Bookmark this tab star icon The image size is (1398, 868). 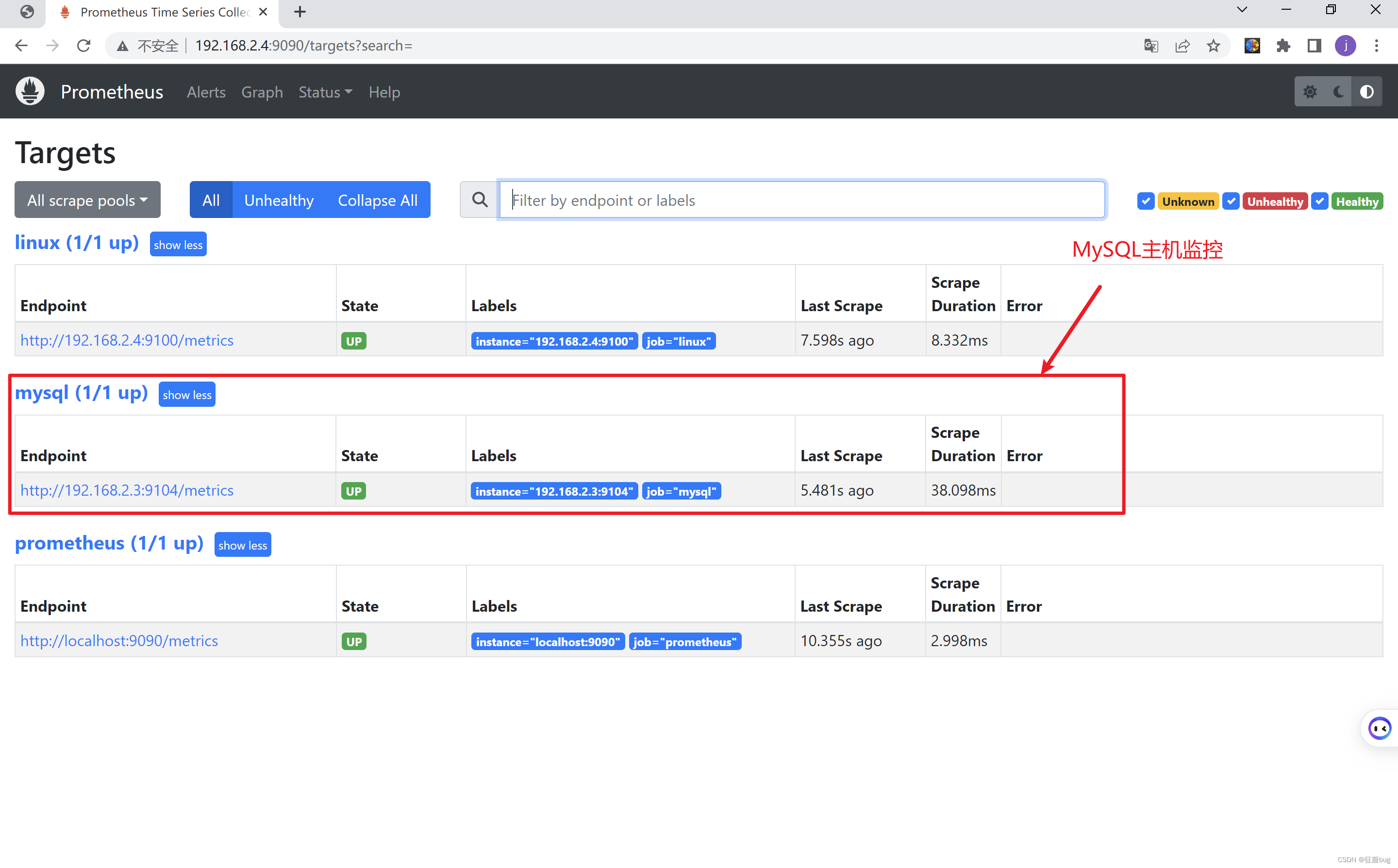pyautogui.click(x=1213, y=45)
